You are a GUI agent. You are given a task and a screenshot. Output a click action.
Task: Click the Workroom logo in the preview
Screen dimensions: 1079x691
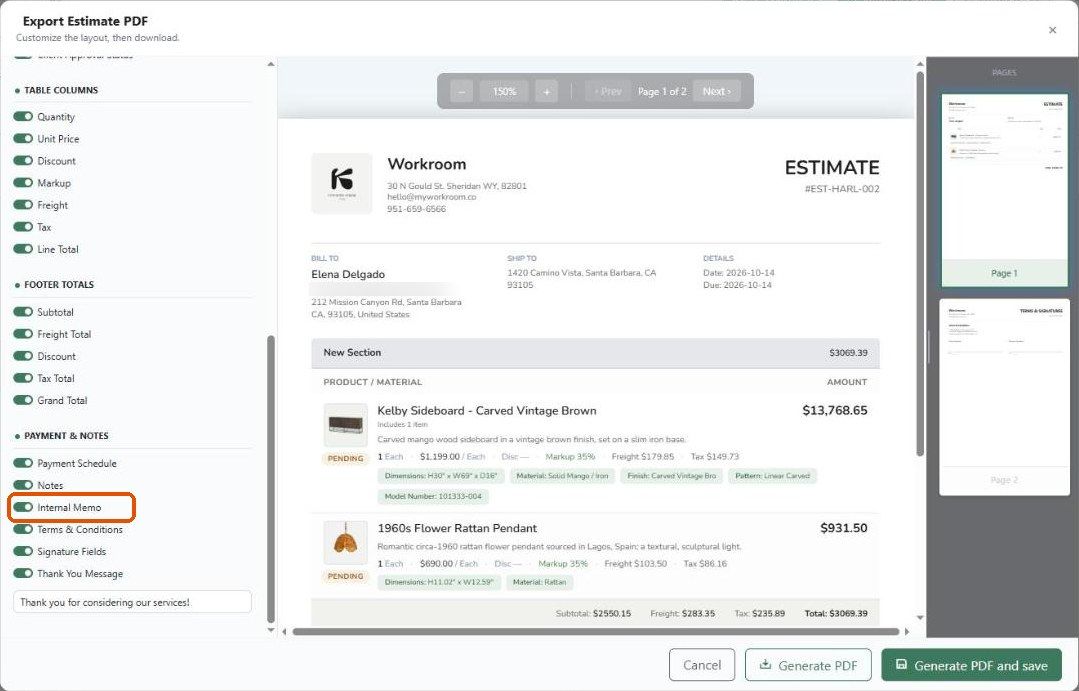pos(342,183)
